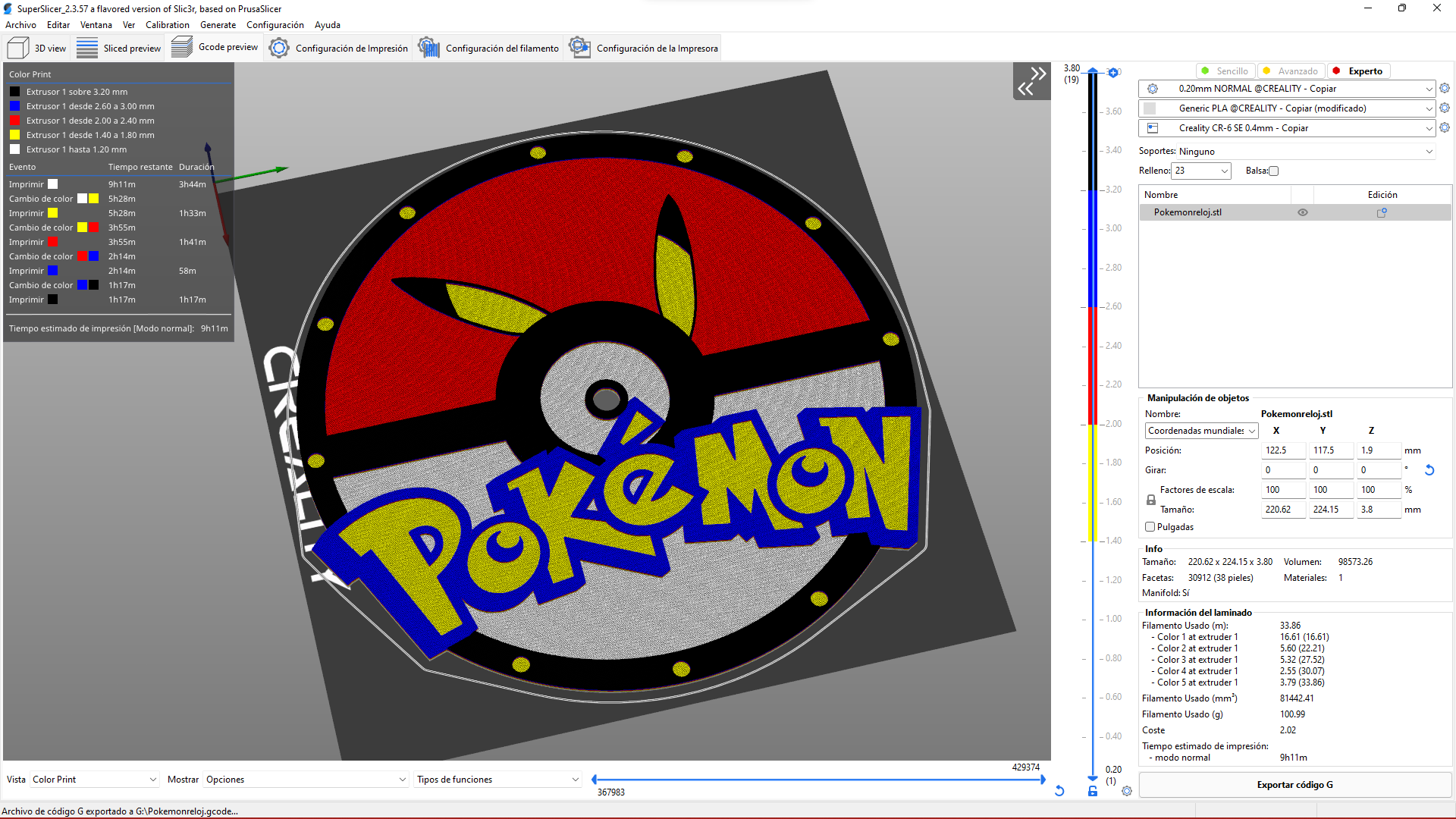Screen dimensions: 1456x819
Task: Open the Mostrar Opciones dropdown
Action: [306, 780]
